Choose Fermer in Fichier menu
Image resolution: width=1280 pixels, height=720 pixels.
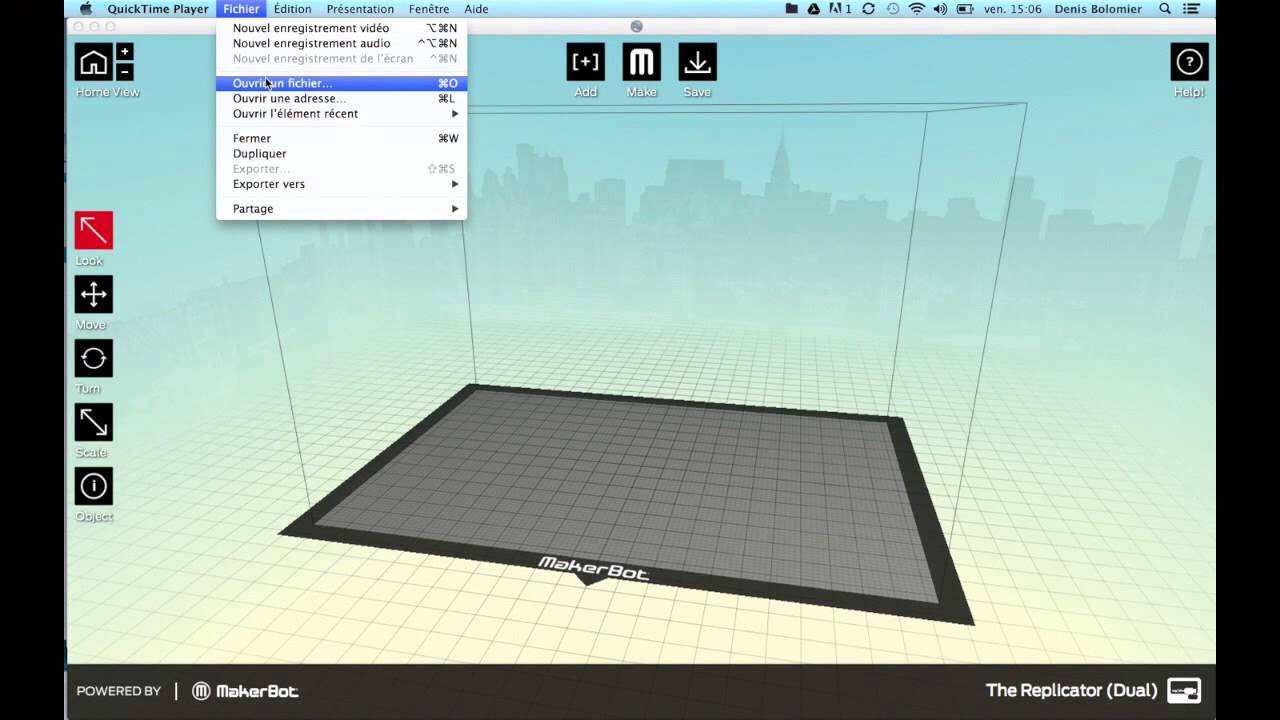[x=341, y=139]
